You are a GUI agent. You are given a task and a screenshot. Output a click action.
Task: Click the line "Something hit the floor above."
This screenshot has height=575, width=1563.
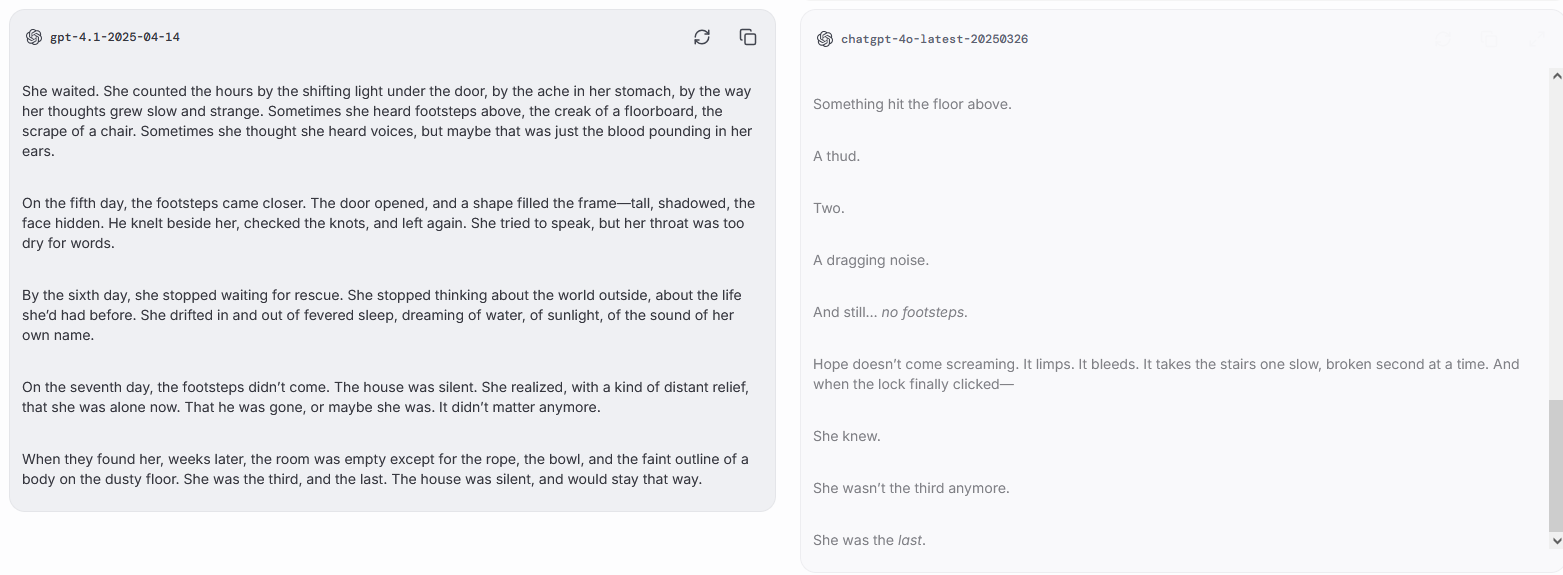[x=912, y=104]
